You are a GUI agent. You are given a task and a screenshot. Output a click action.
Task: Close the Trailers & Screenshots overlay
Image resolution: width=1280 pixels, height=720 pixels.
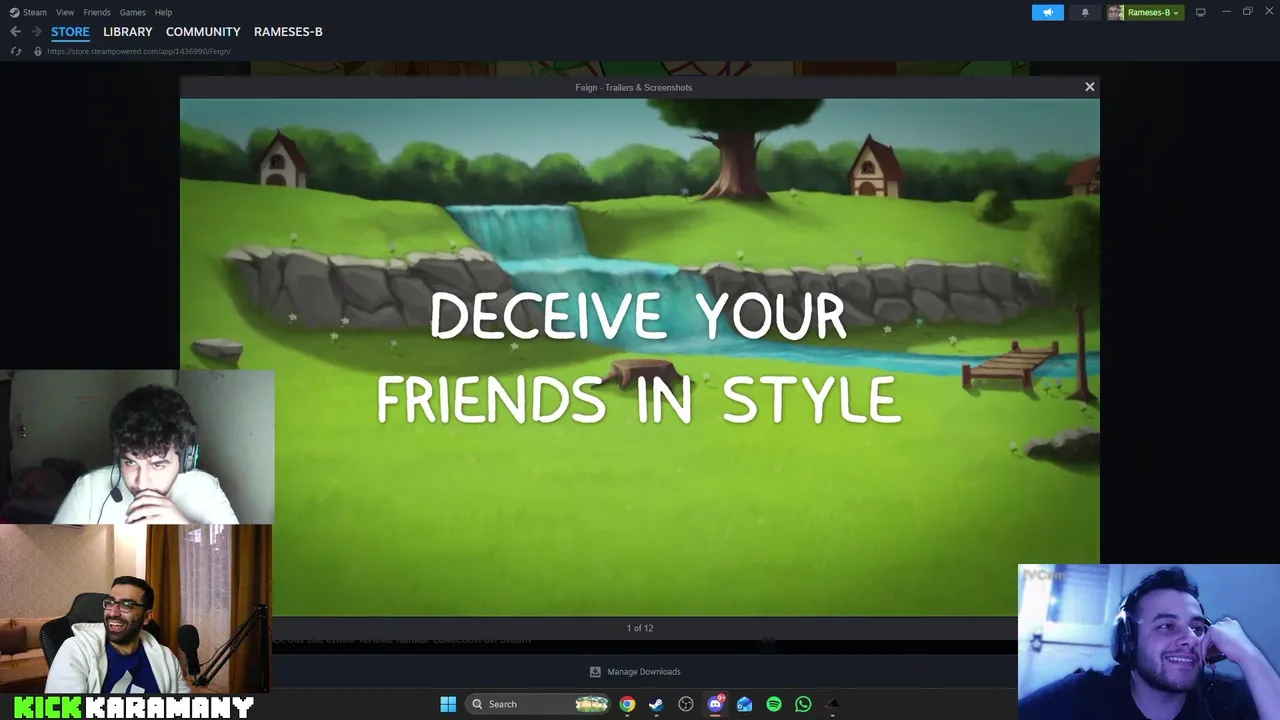tap(1090, 87)
